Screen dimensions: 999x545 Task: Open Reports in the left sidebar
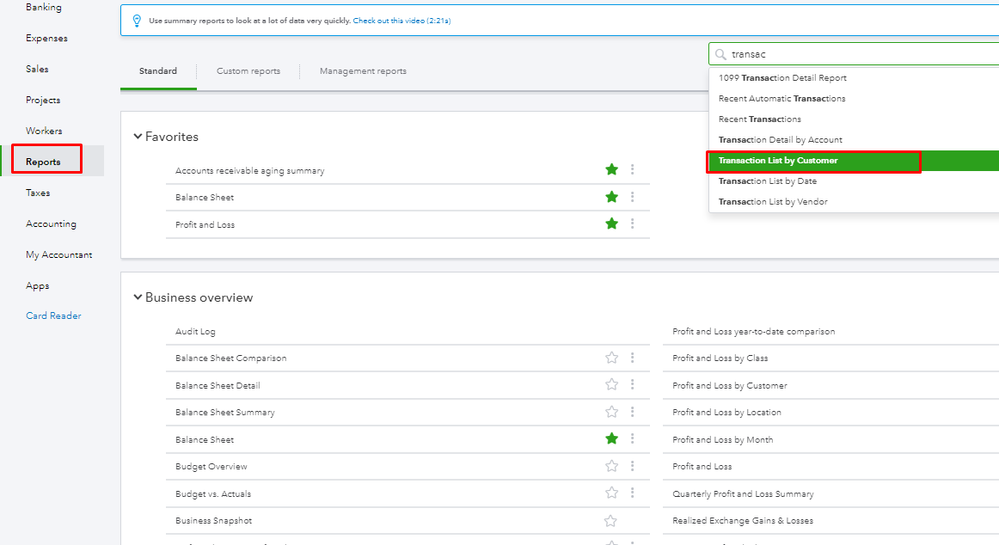43,162
